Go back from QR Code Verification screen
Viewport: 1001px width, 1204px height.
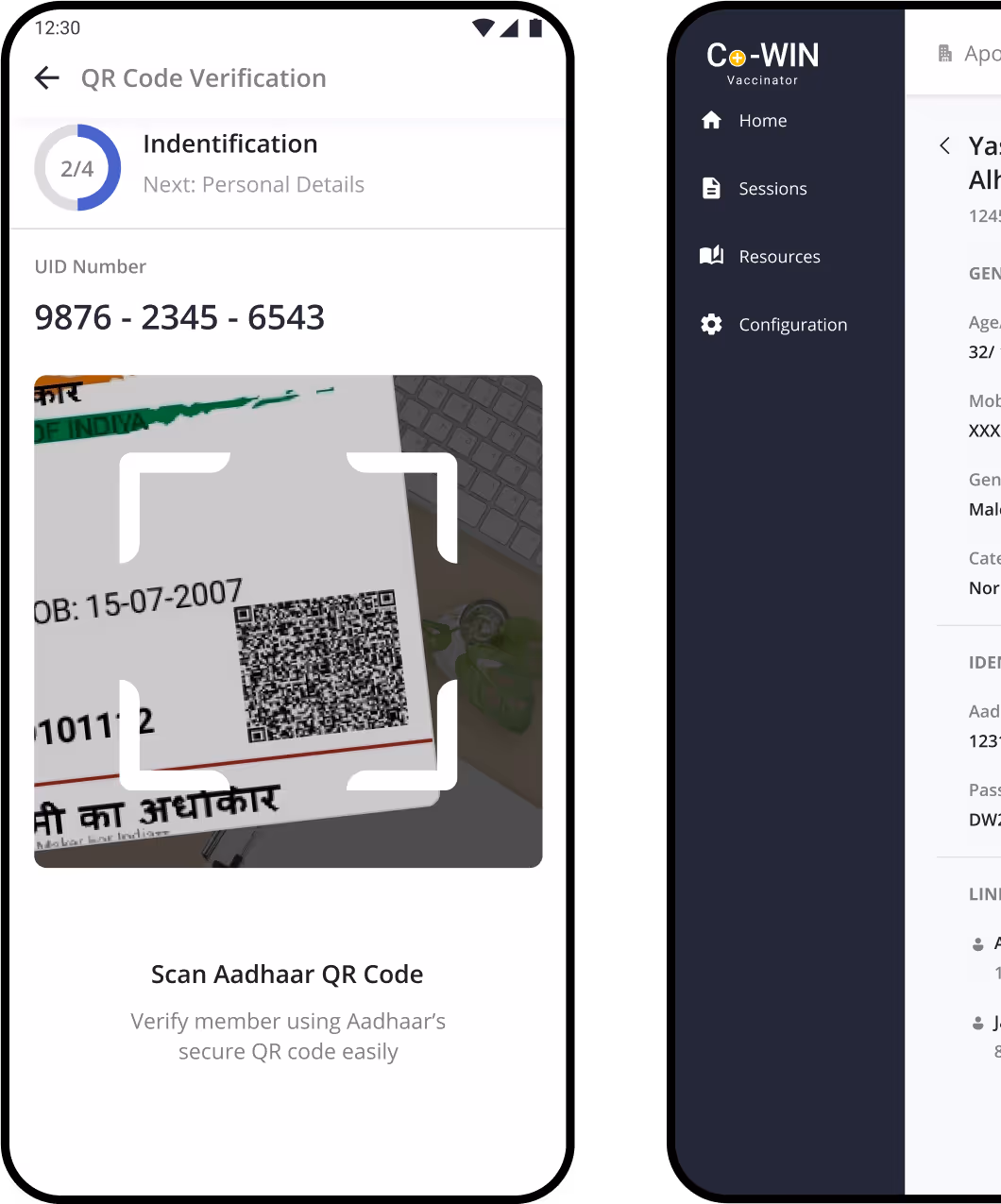47,78
